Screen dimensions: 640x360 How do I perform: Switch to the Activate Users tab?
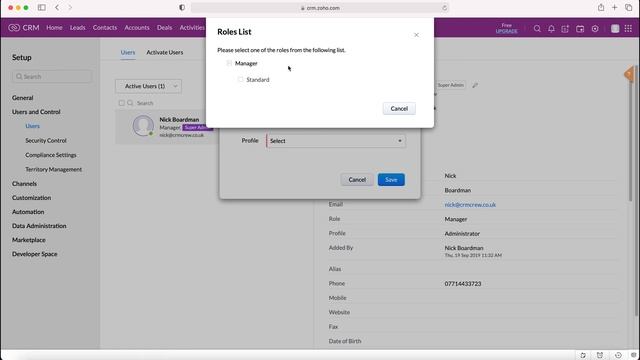click(164, 52)
